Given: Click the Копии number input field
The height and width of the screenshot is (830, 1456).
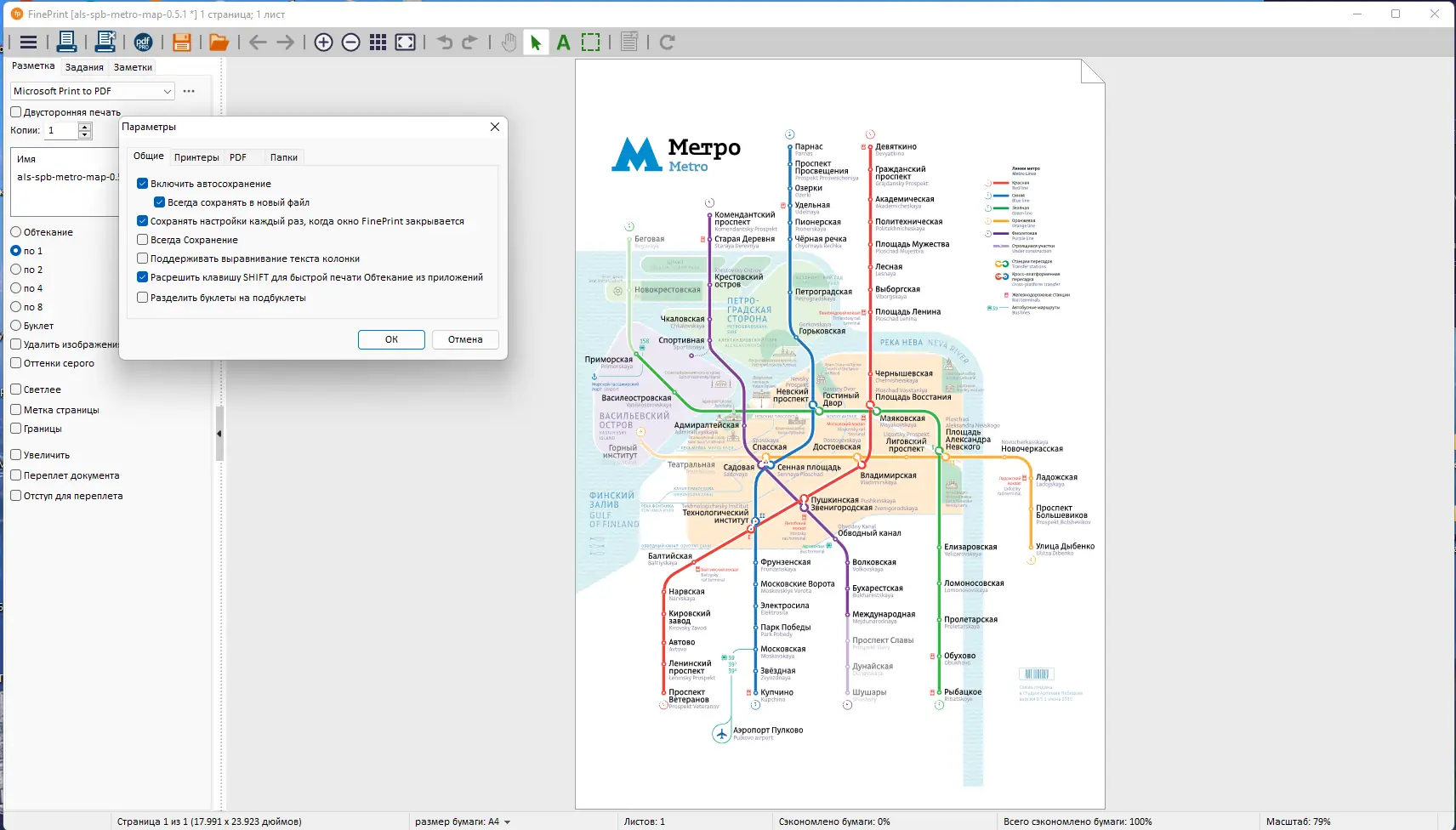Looking at the screenshot, I should [x=61, y=130].
